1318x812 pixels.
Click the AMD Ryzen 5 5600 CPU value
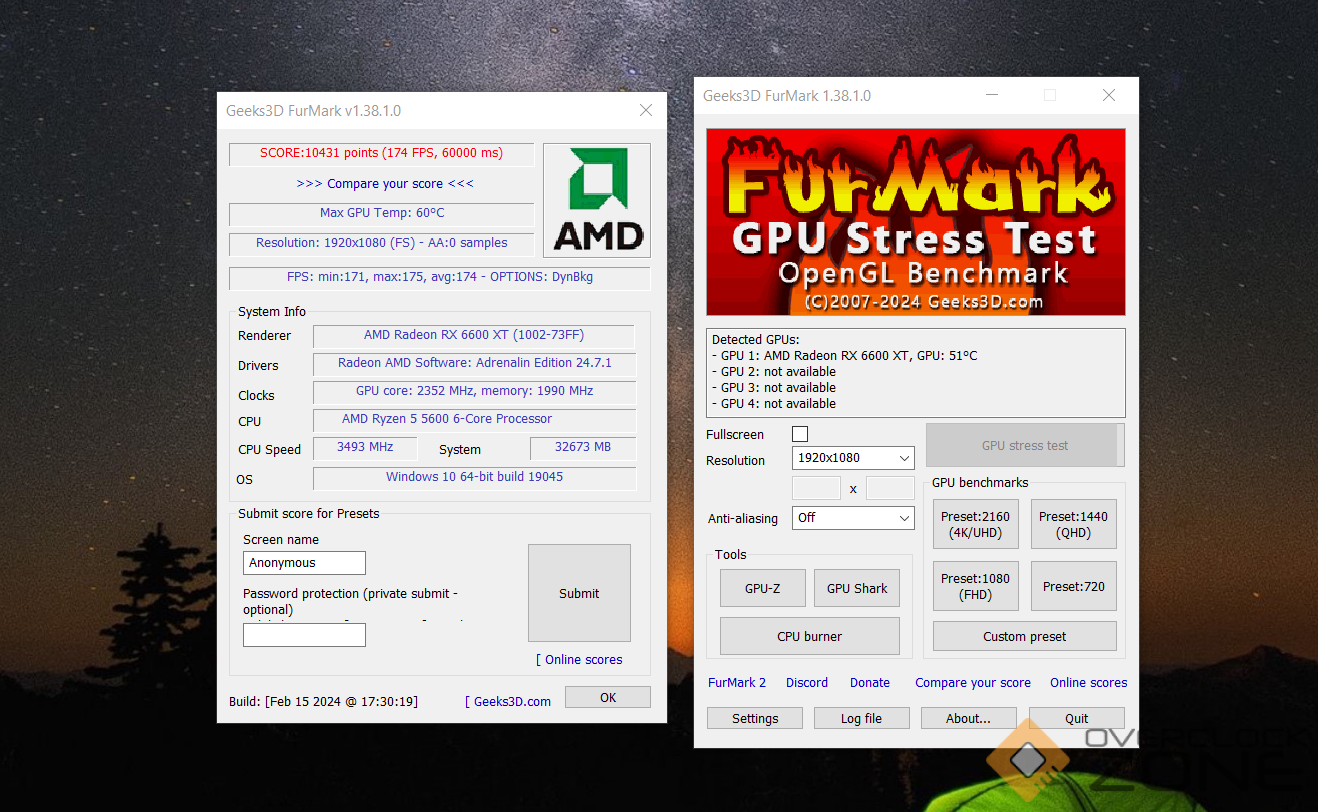474,419
